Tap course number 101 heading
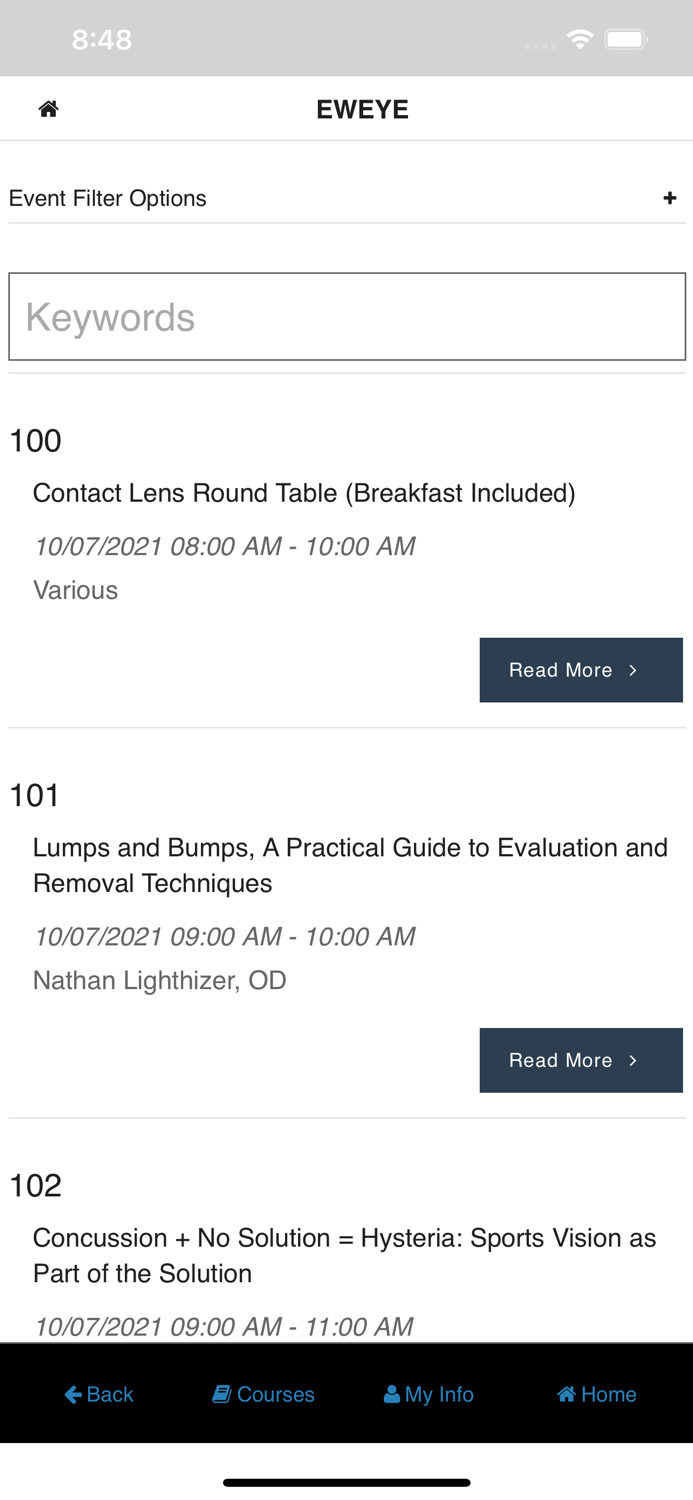 pyautogui.click(x=35, y=796)
